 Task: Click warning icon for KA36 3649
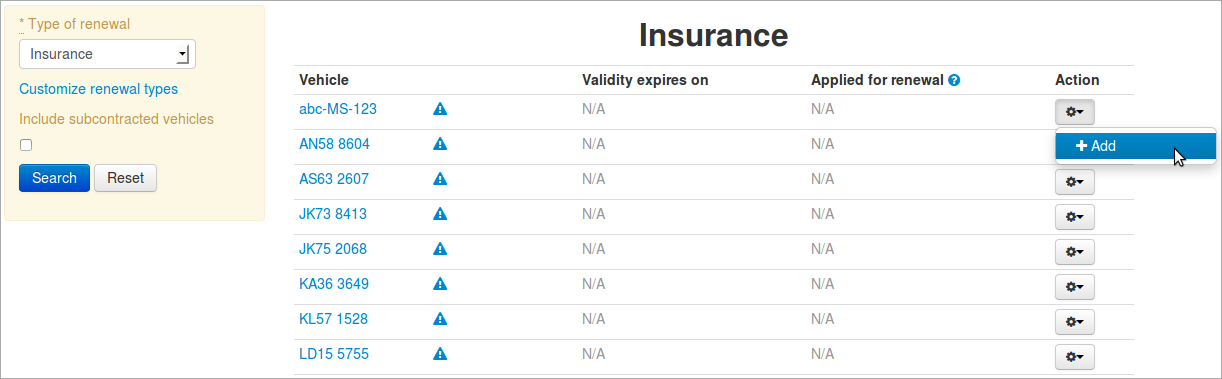pyautogui.click(x=440, y=284)
